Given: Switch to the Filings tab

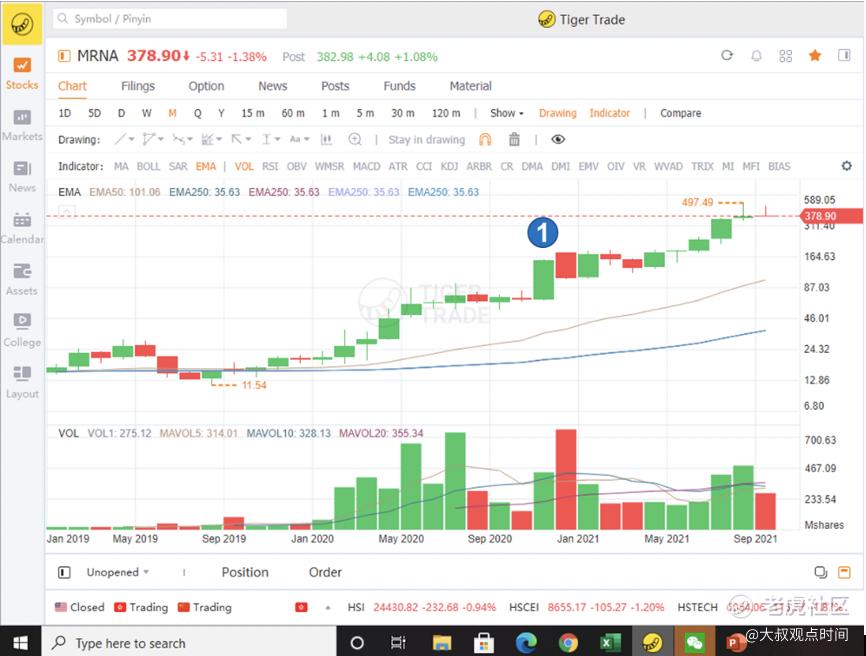Looking at the screenshot, I should [x=138, y=86].
